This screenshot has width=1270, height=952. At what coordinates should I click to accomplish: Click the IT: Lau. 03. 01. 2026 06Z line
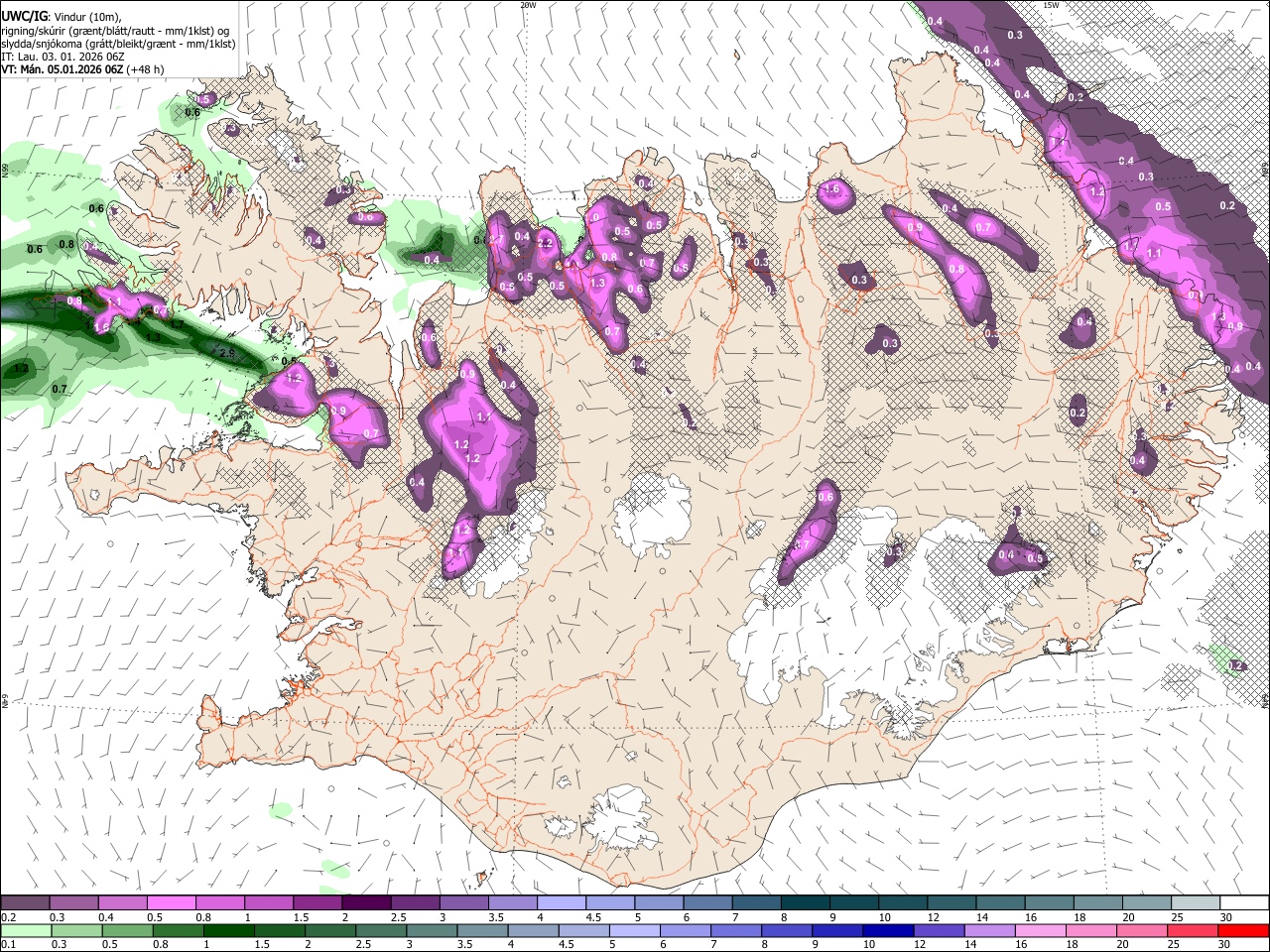click(x=63, y=57)
